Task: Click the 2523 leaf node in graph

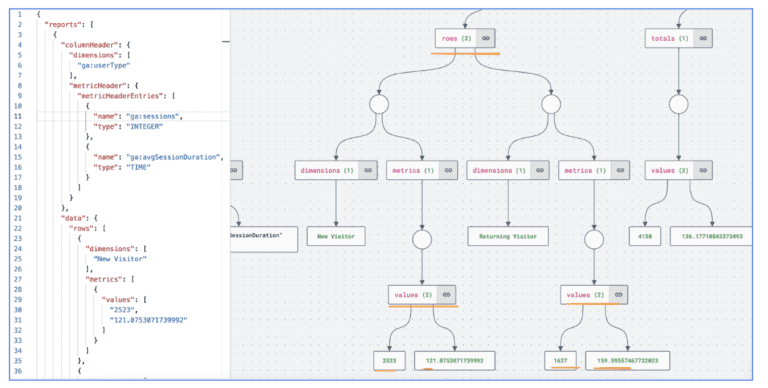Action: (x=389, y=361)
